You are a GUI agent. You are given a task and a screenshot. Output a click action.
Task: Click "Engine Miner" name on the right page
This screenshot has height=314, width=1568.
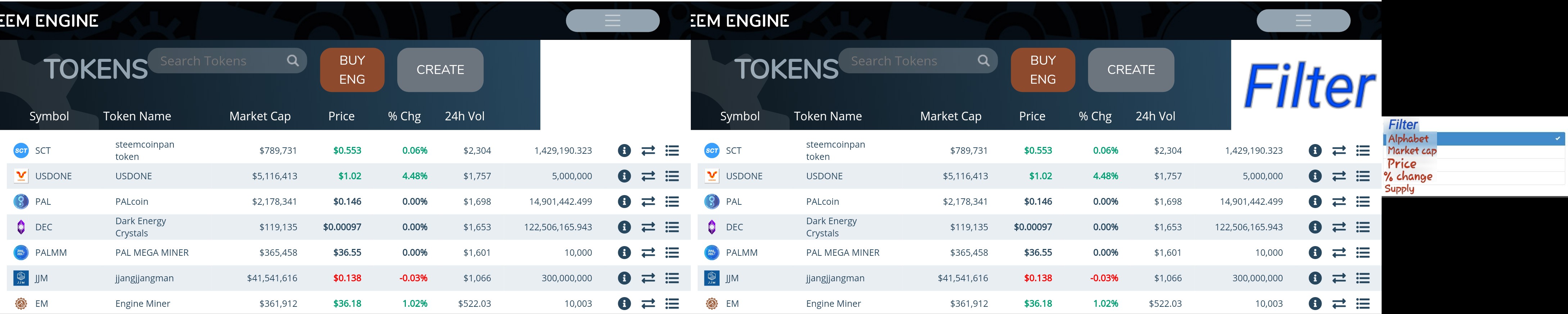pyautogui.click(x=833, y=304)
